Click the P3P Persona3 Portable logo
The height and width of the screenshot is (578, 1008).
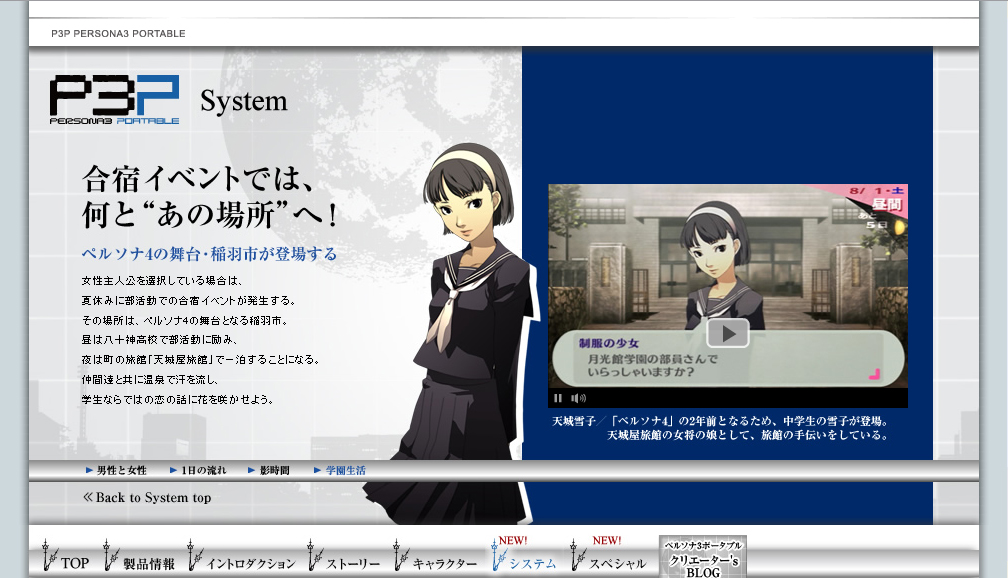pyautogui.click(x=114, y=100)
